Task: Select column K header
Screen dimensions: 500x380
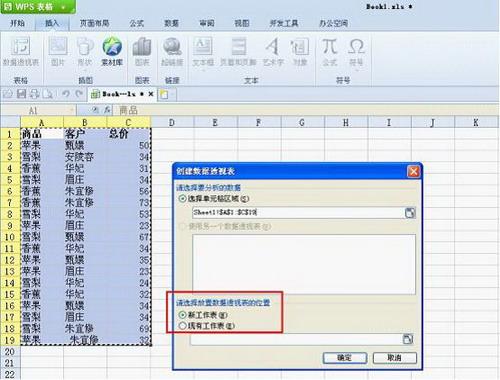Action: coord(476,122)
